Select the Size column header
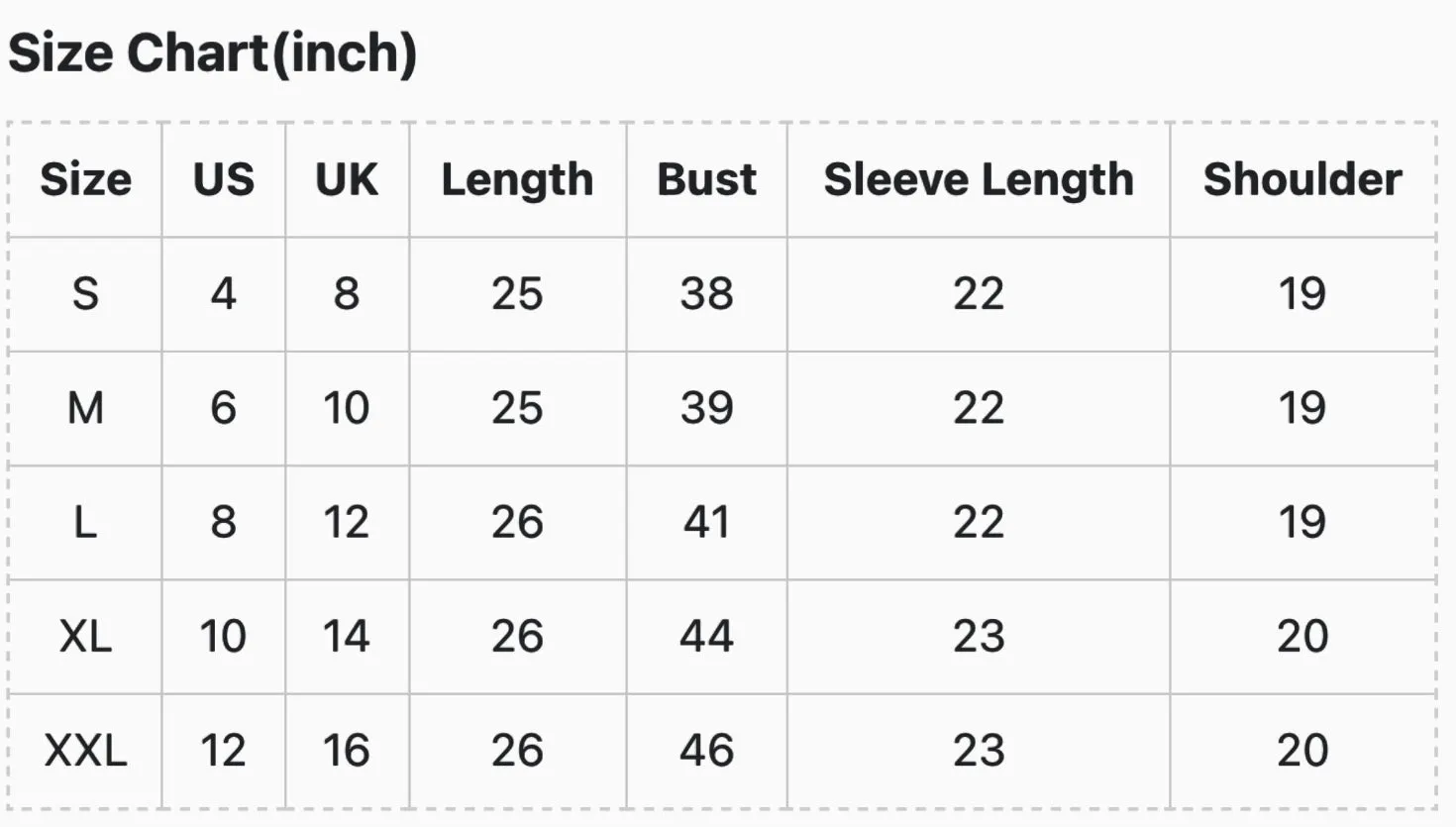The image size is (1456, 827). pos(85,179)
